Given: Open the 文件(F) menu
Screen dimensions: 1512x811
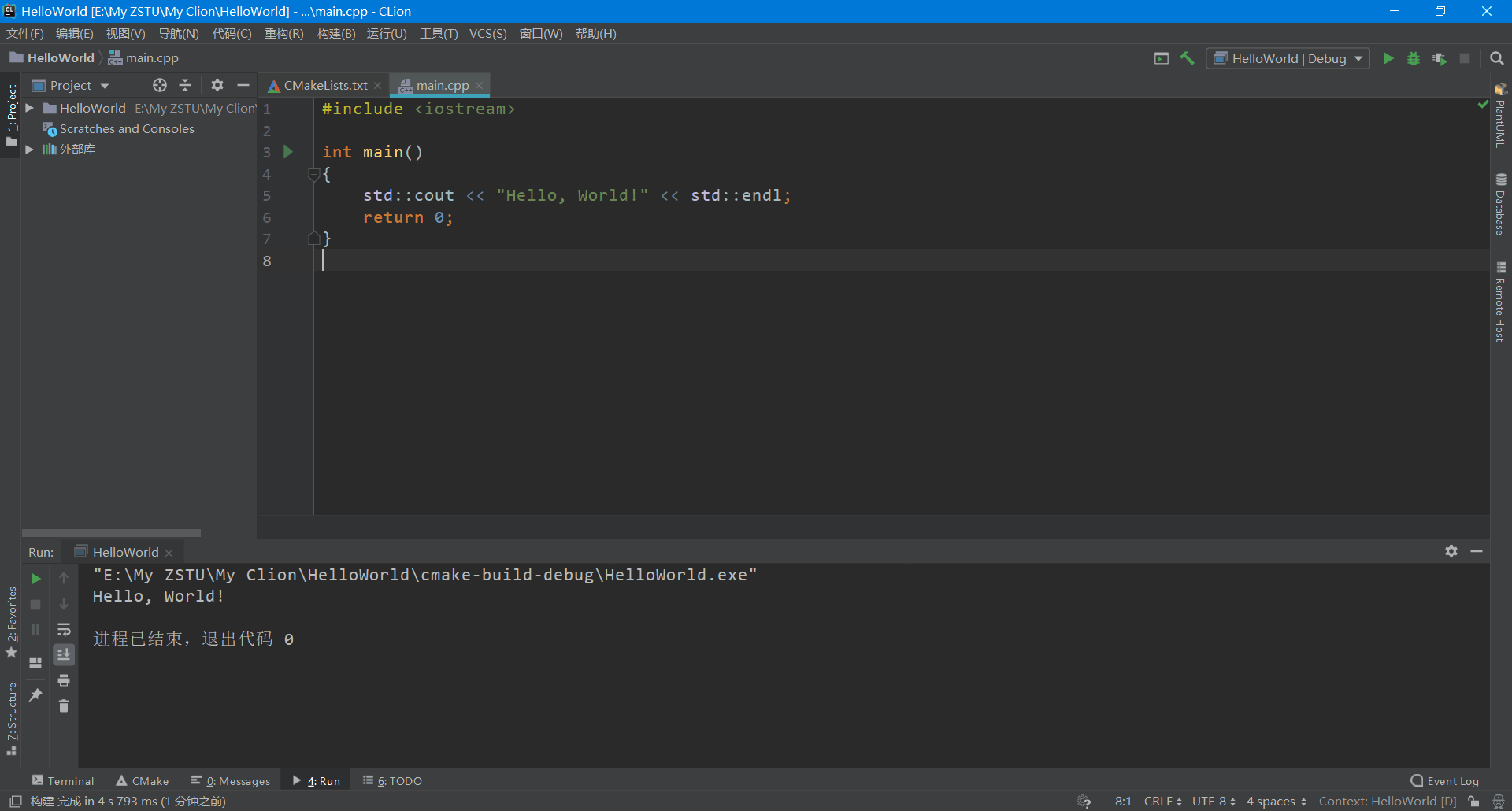Looking at the screenshot, I should (x=24, y=33).
